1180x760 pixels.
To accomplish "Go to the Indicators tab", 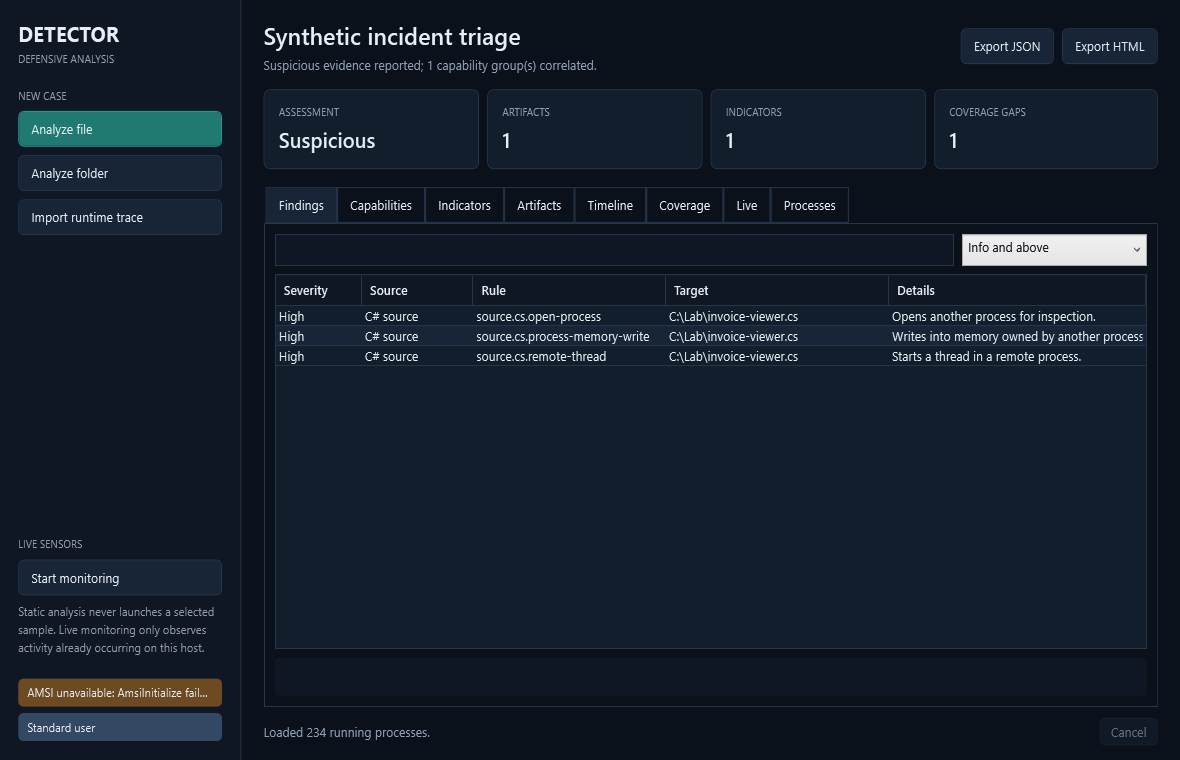I will [x=464, y=205].
